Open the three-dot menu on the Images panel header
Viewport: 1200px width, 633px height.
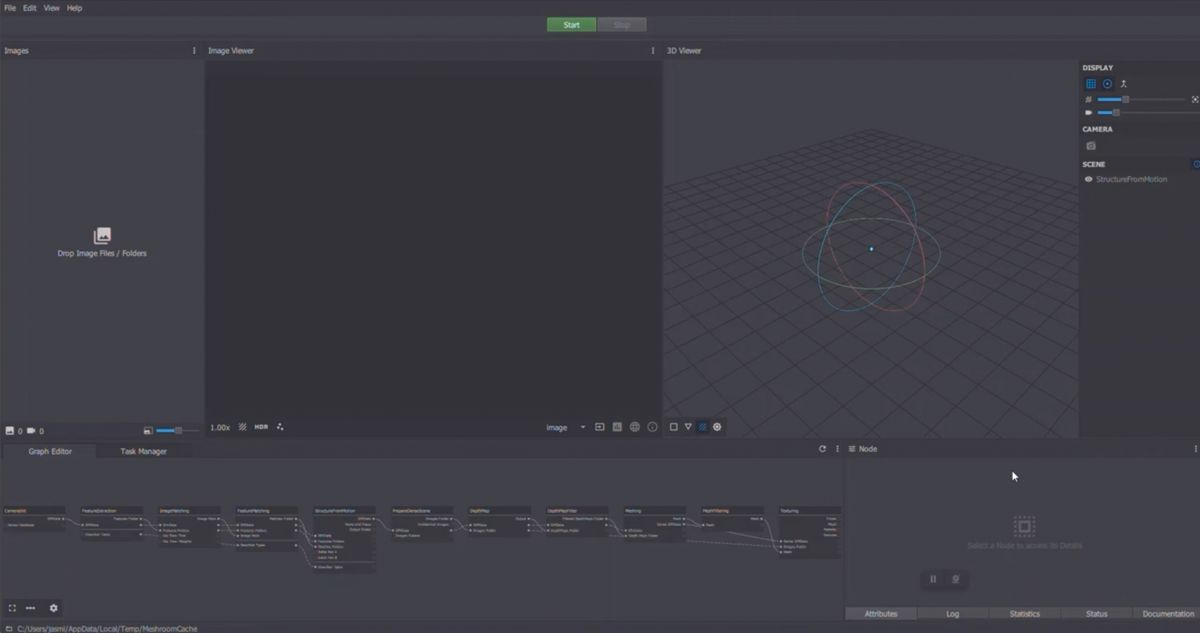pos(194,50)
